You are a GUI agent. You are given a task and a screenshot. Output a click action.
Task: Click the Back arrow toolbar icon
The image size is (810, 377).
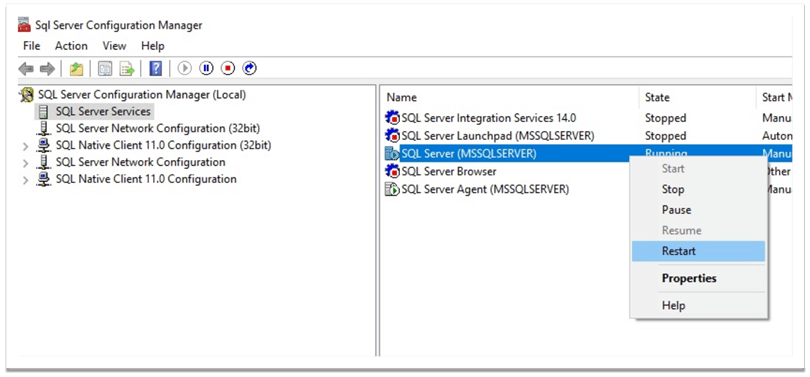click(26, 68)
